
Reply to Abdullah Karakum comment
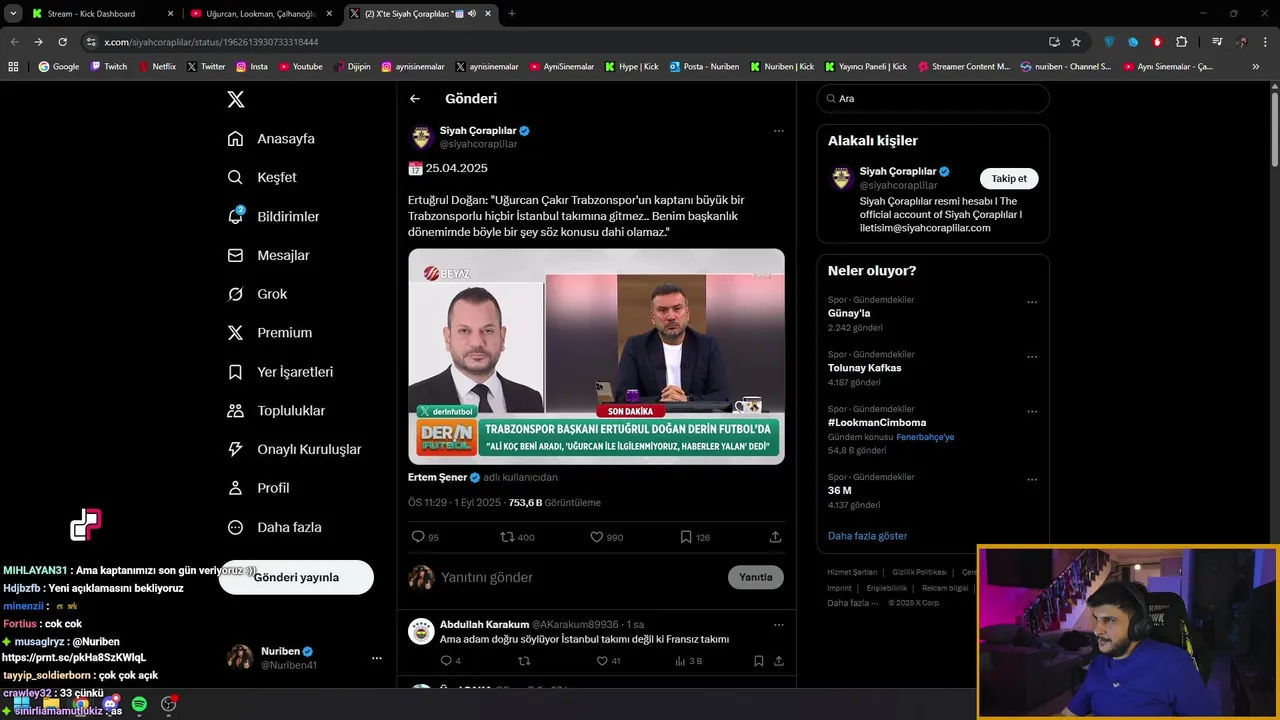(450, 661)
